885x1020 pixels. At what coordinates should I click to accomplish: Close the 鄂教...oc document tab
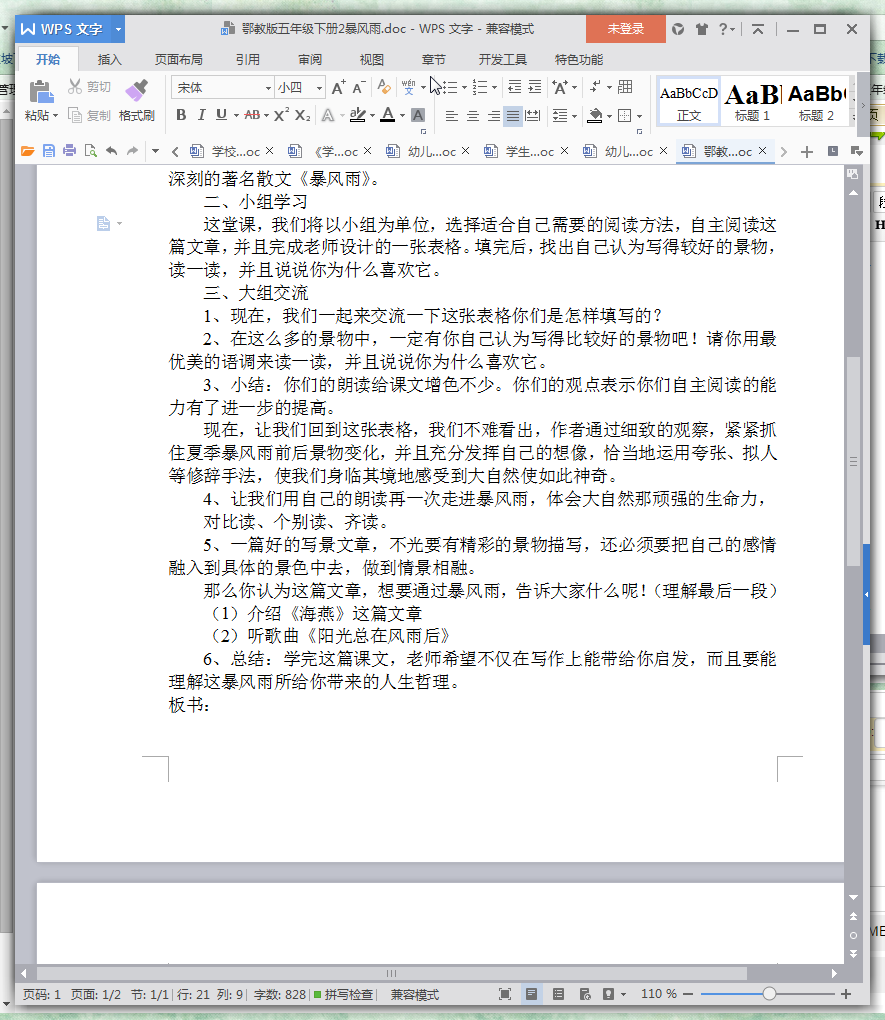[763, 151]
